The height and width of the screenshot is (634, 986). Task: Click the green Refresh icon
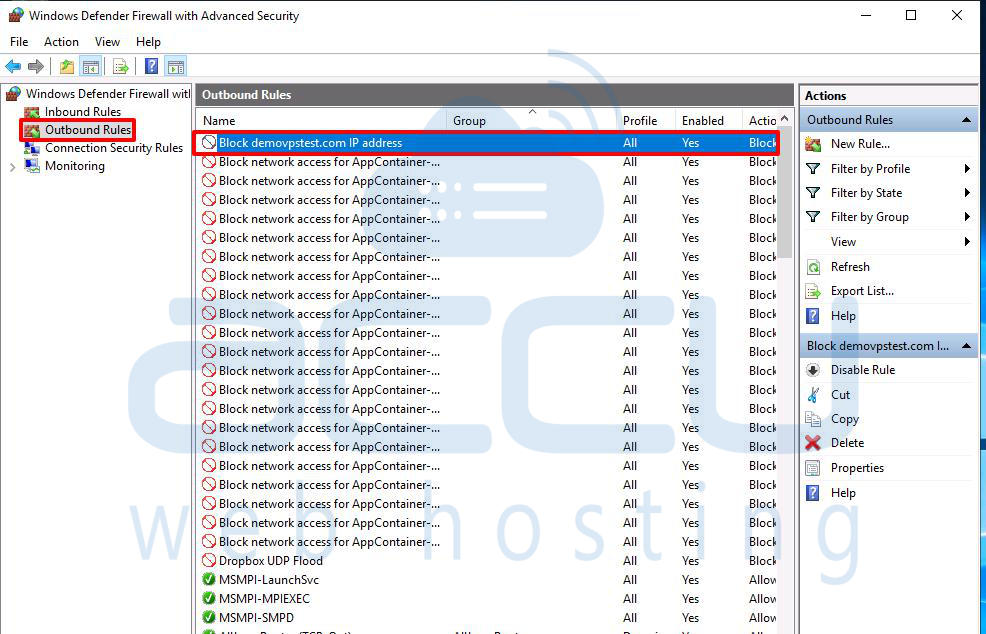(x=813, y=267)
